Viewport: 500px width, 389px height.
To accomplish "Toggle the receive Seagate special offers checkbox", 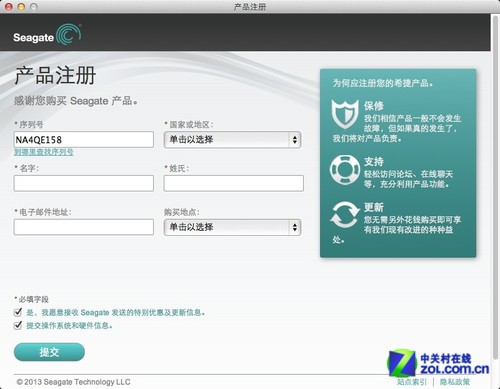I will click(18, 312).
